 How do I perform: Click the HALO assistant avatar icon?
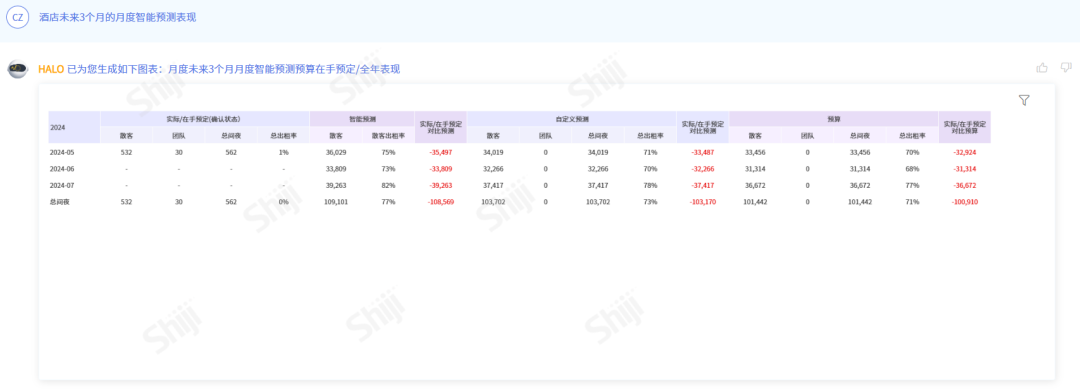coord(18,70)
